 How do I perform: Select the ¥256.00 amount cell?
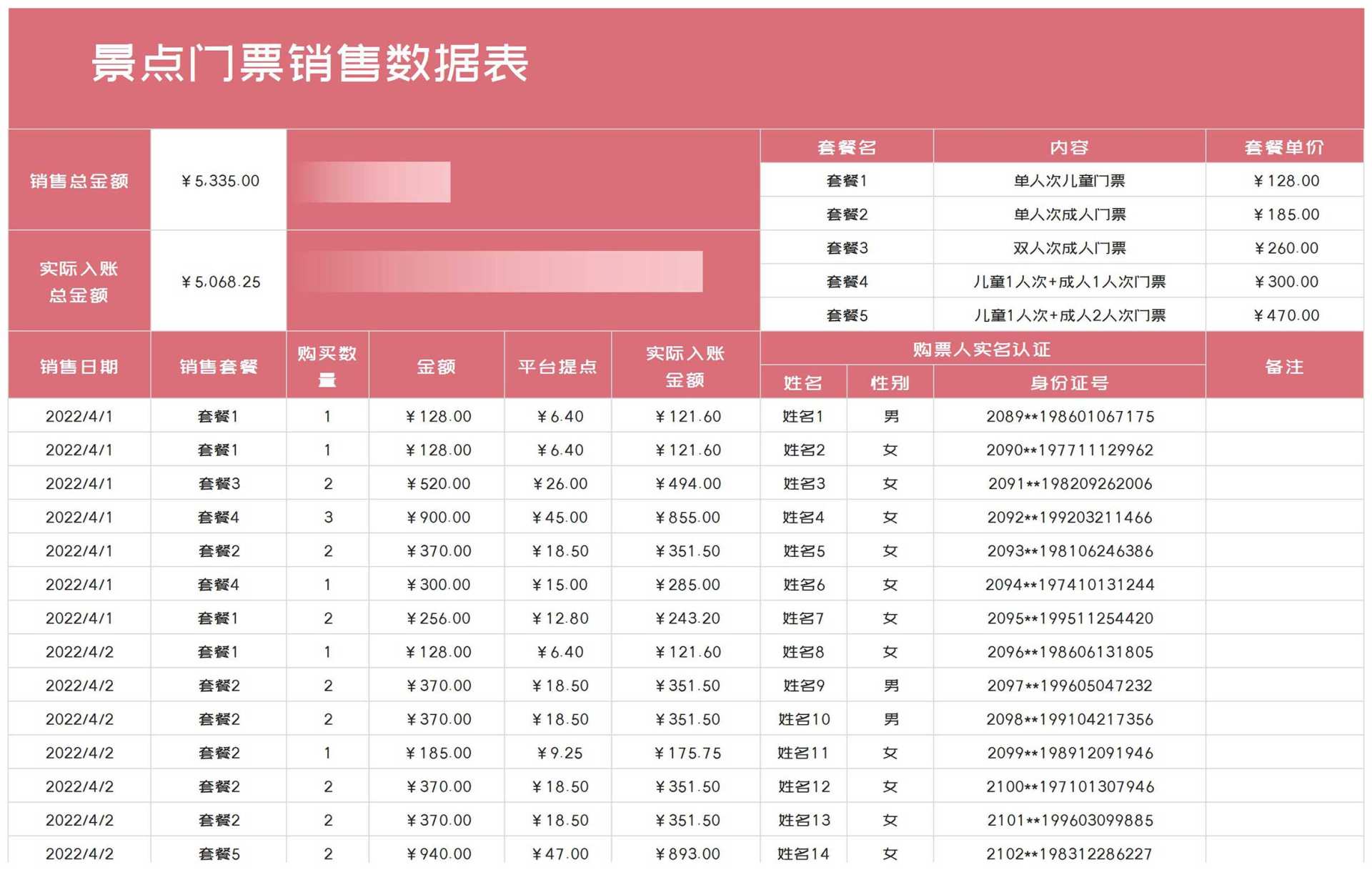pyautogui.click(x=437, y=617)
